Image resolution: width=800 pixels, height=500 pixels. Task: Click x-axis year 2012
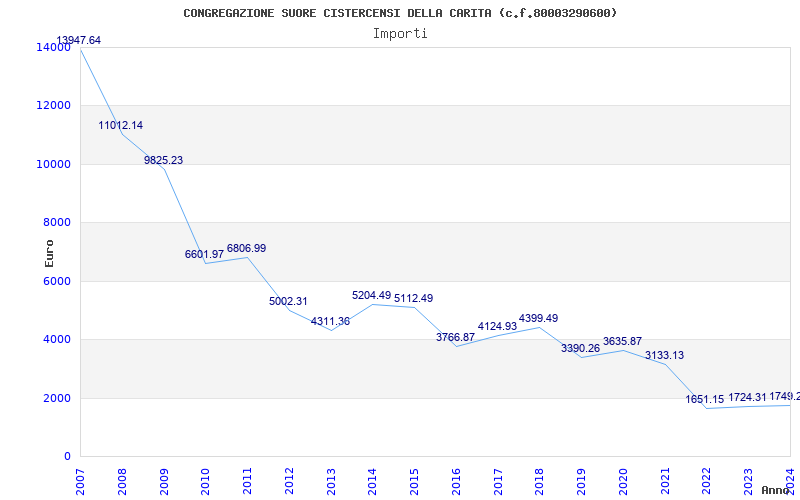click(289, 482)
